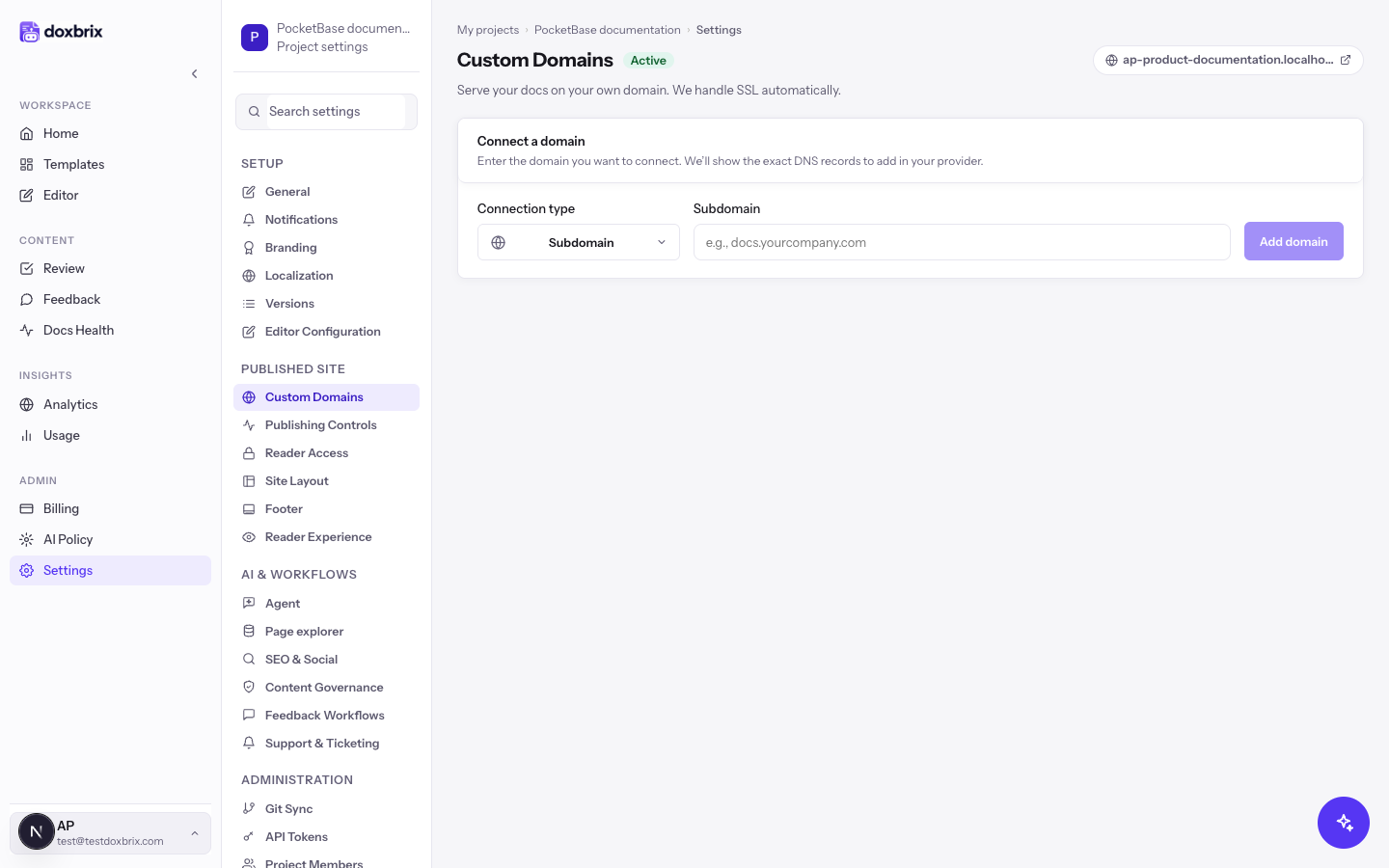
Task: Open the Connection type Subdomain dropdown
Action: point(579,242)
